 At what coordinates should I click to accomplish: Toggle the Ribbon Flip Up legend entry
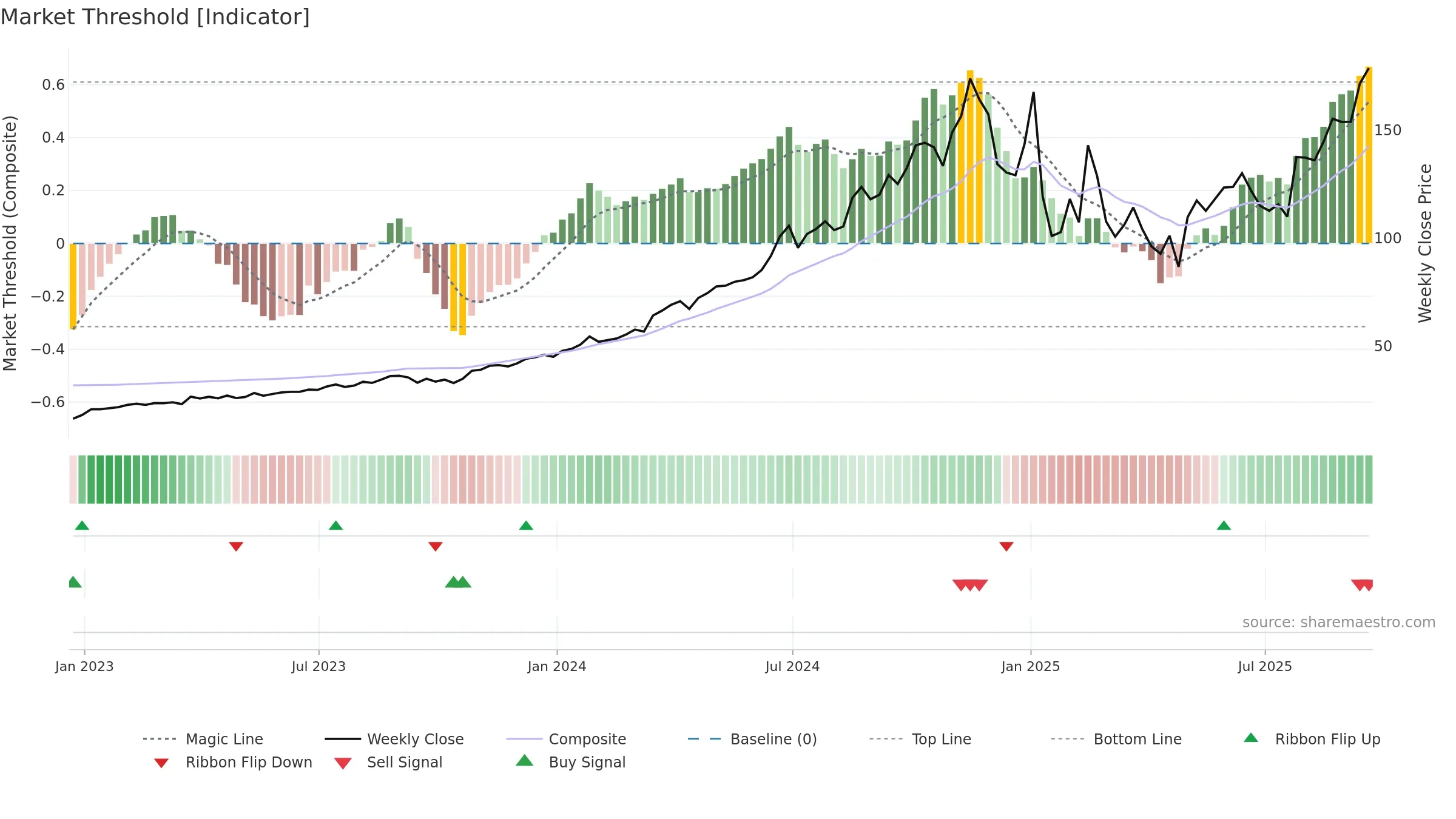pyautogui.click(x=1312, y=739)
